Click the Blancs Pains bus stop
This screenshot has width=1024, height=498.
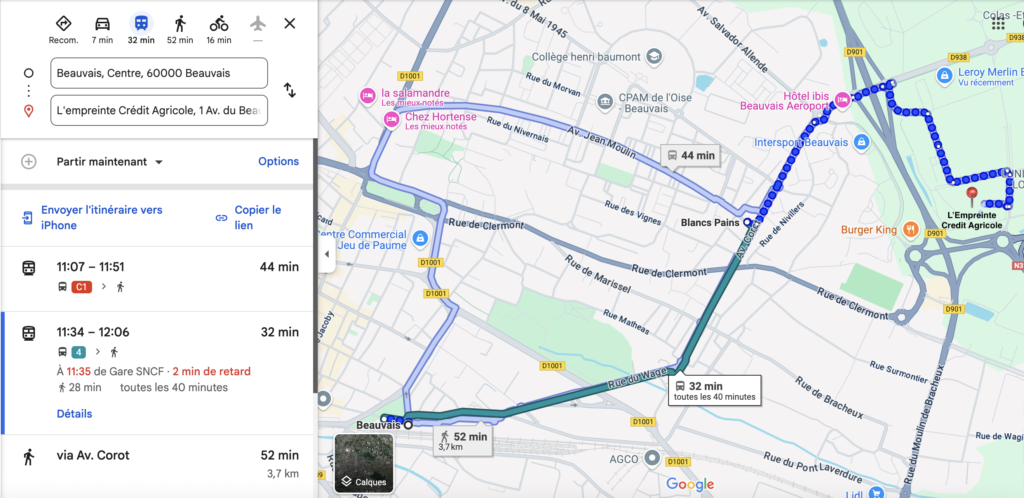click(x=746, y=223)
